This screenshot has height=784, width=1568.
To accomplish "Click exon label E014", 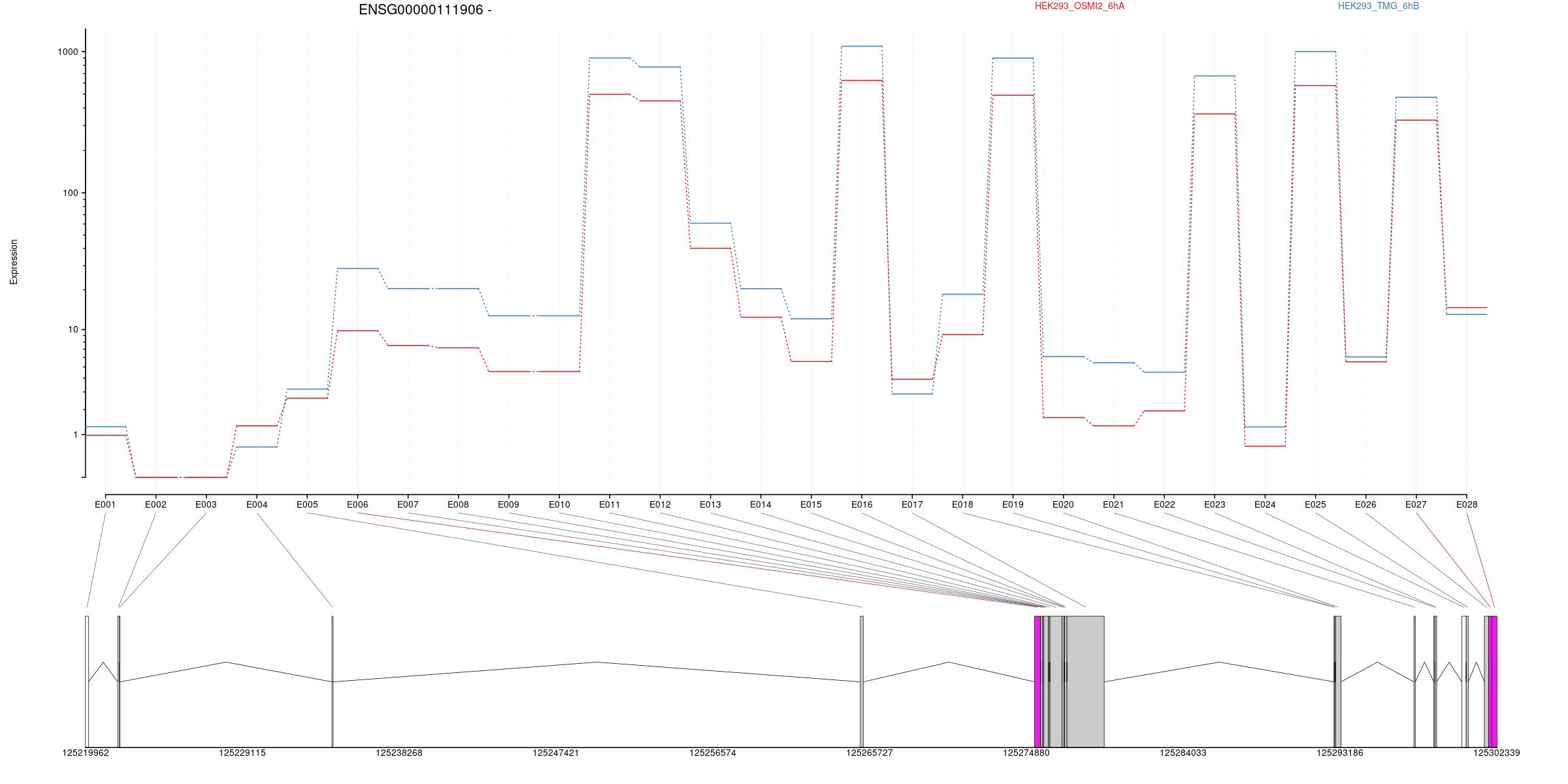I will coord(760,504).
